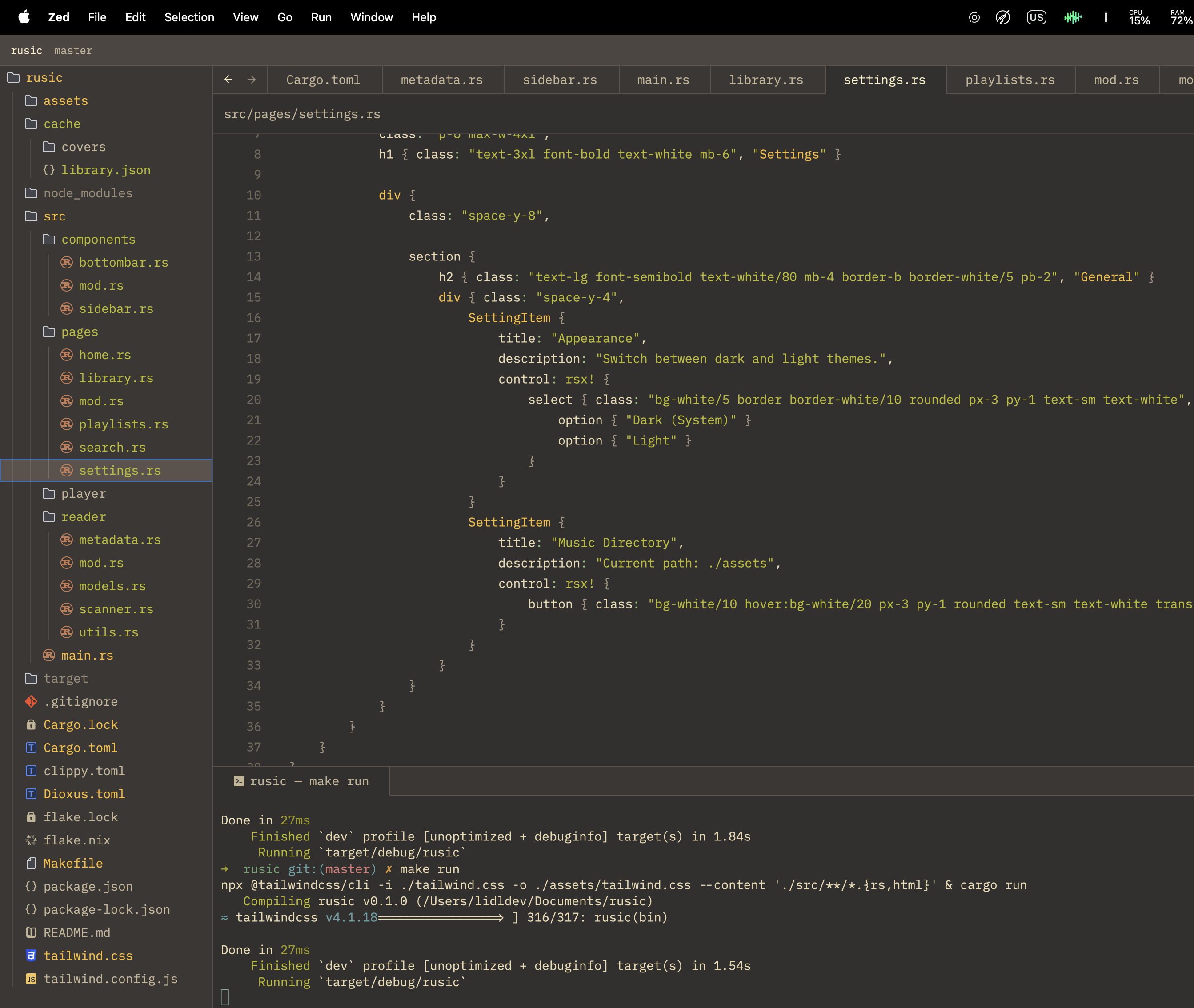Click the CSS icon beside tailwind.css

pos(32,956)
